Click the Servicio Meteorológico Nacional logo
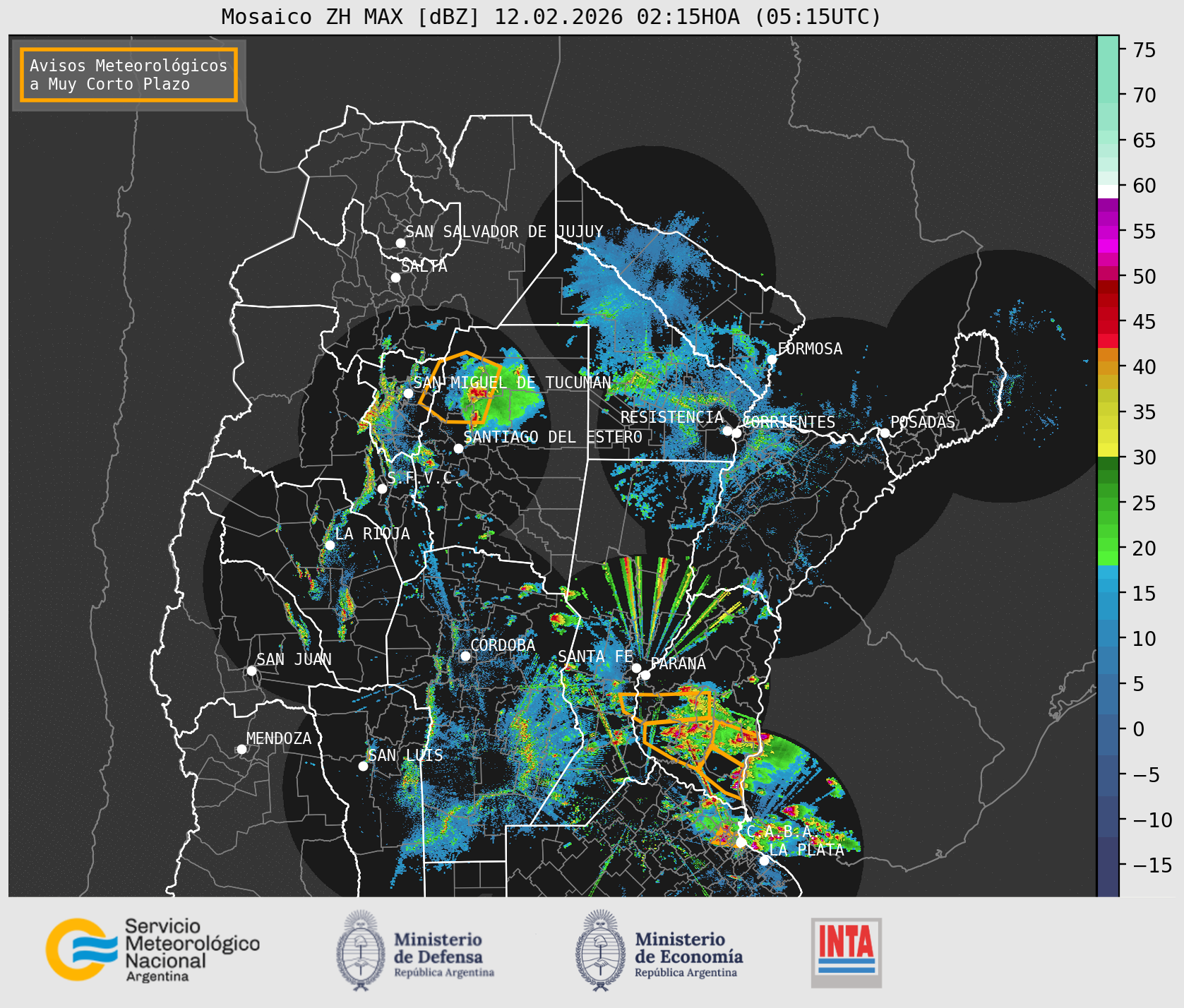1184x1008 pixels. (x=153, y=949)
